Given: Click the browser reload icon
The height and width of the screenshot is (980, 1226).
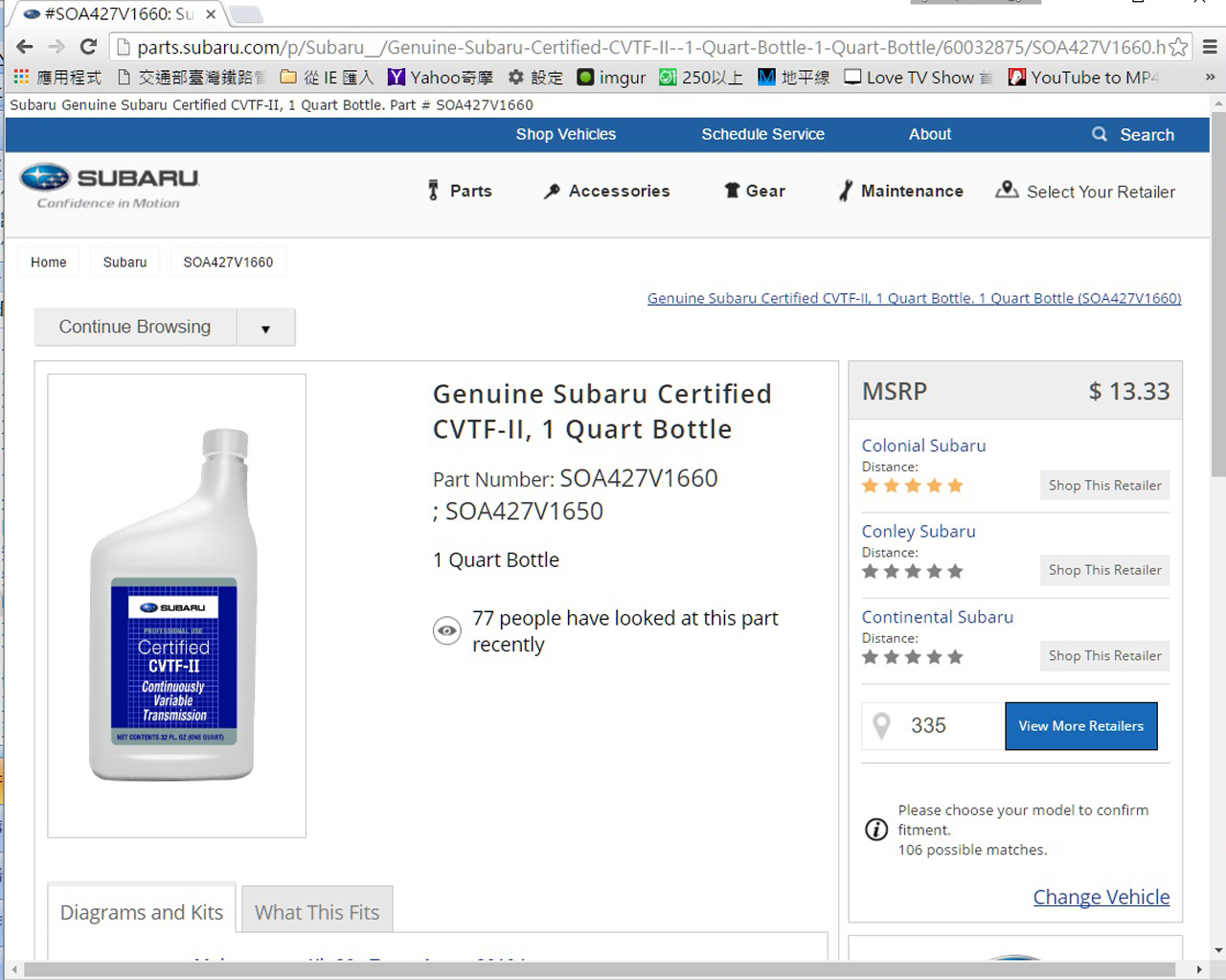Looking at the screenshot, I should point(88,46).
